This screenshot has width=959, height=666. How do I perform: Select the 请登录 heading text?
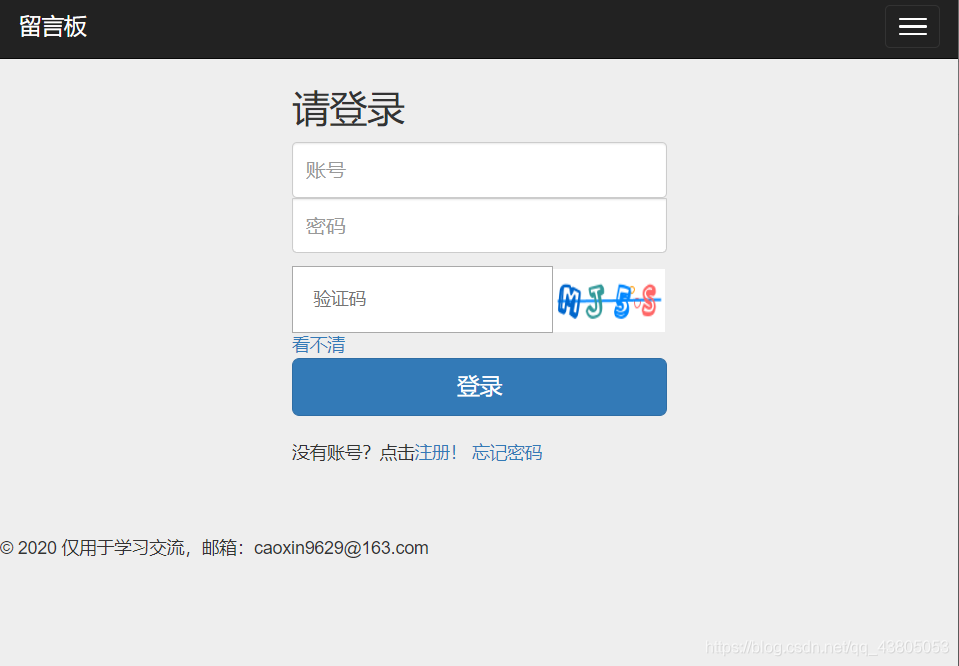349,109
